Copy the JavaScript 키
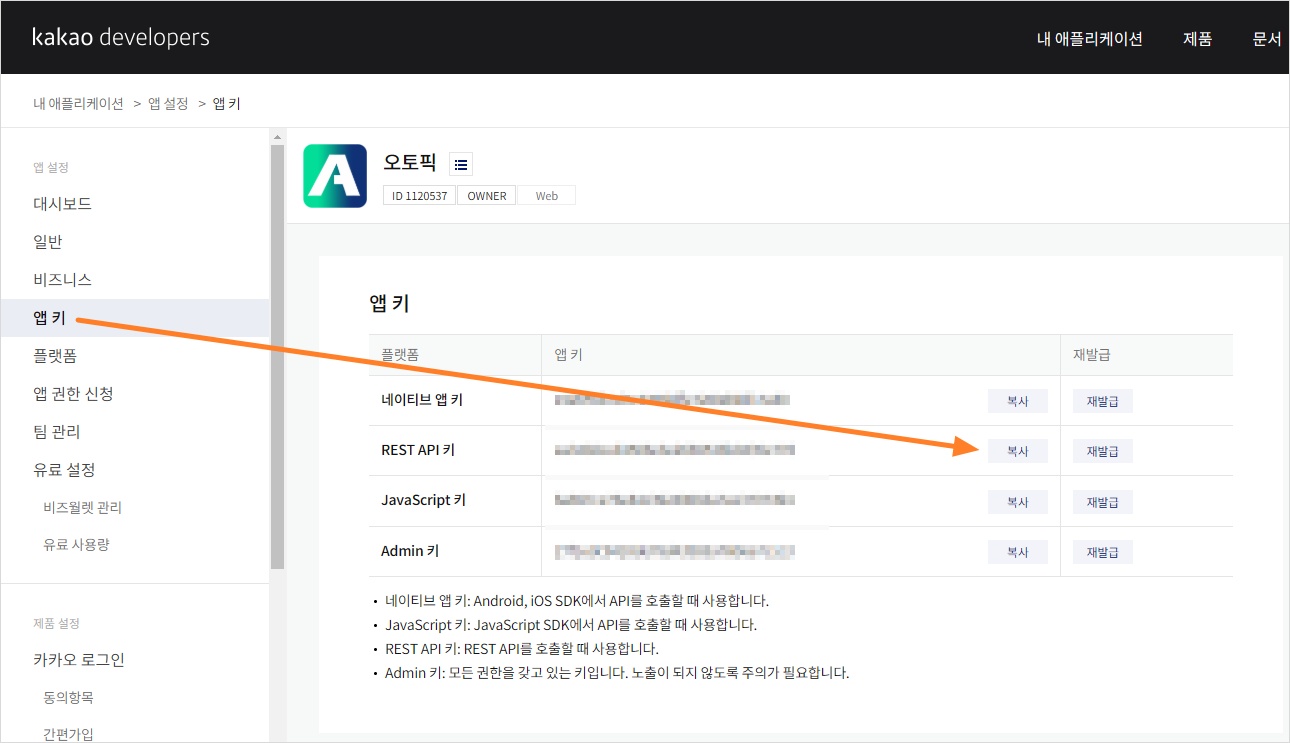This screenshot has width=1290, height=743. click(x=1018, y=502)
